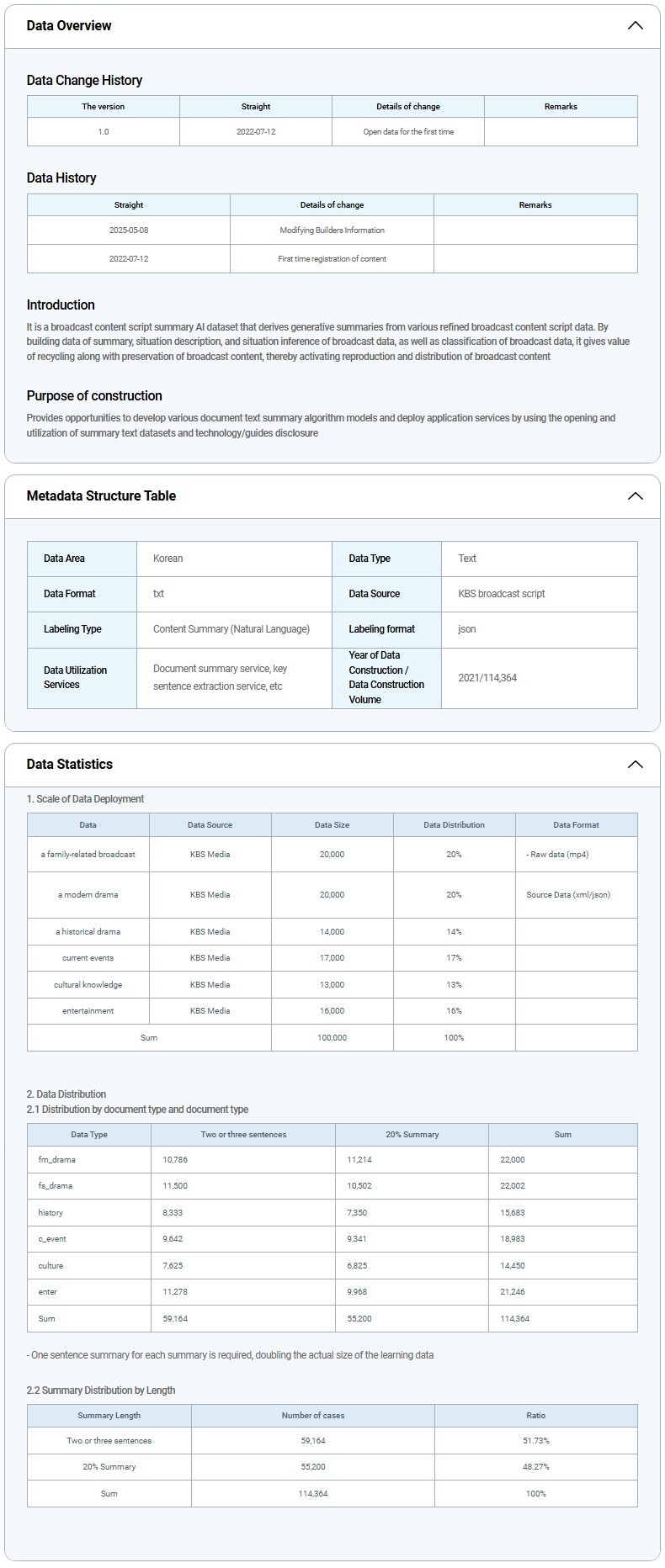Click the Metadata Structure Table title

click(x=101, y=495)
